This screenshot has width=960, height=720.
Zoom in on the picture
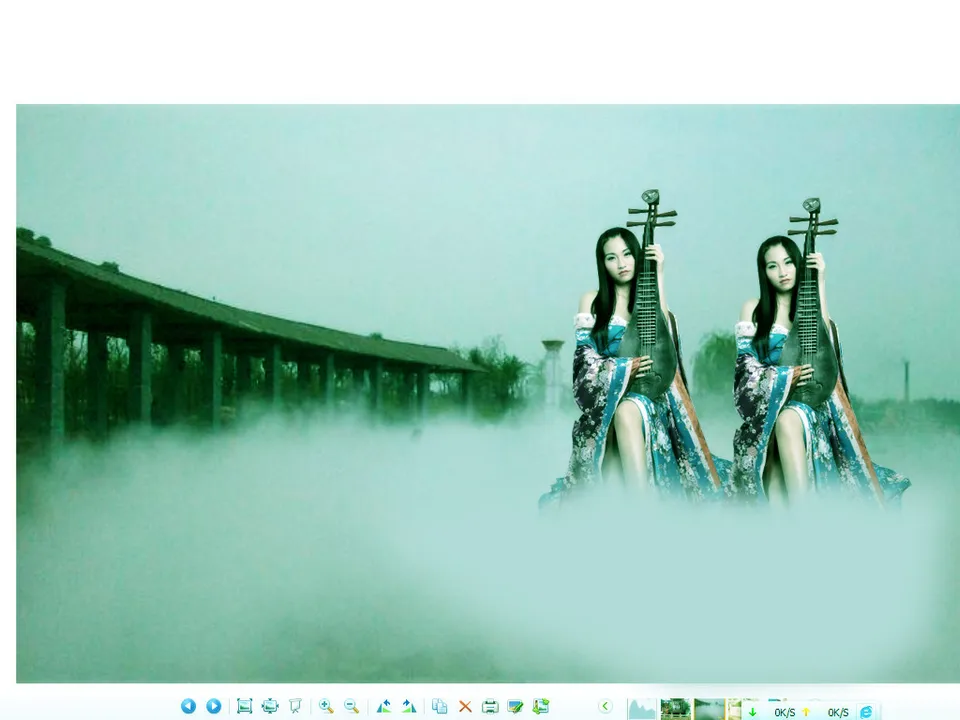(x=326, y=706)
